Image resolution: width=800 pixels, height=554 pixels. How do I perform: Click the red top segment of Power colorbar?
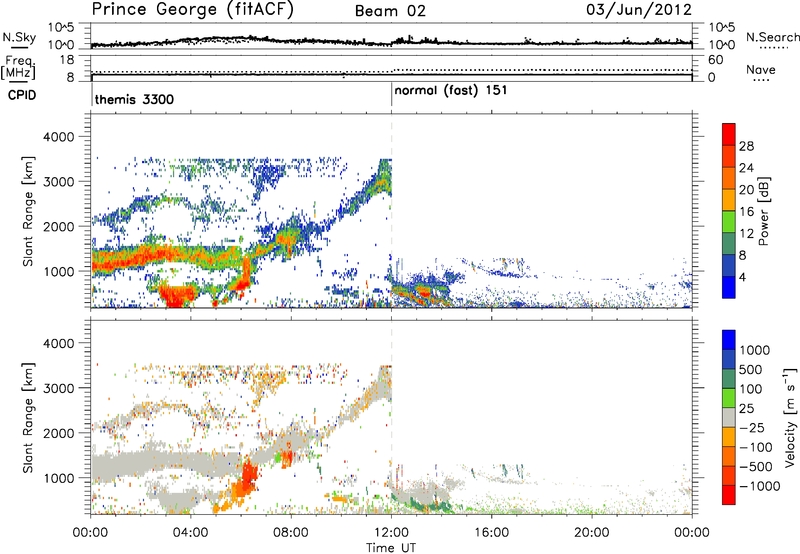(x=729, y=134)
